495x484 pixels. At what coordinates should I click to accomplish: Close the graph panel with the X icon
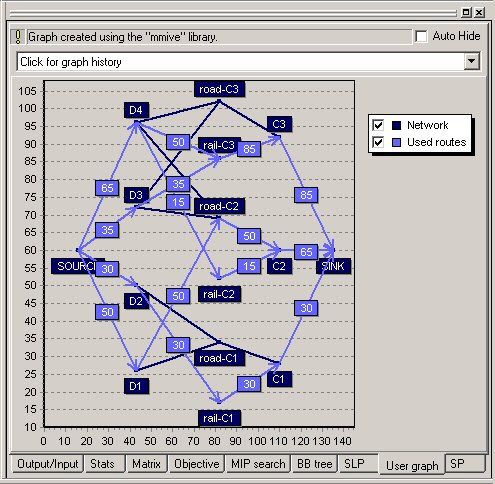click(479, 13)
